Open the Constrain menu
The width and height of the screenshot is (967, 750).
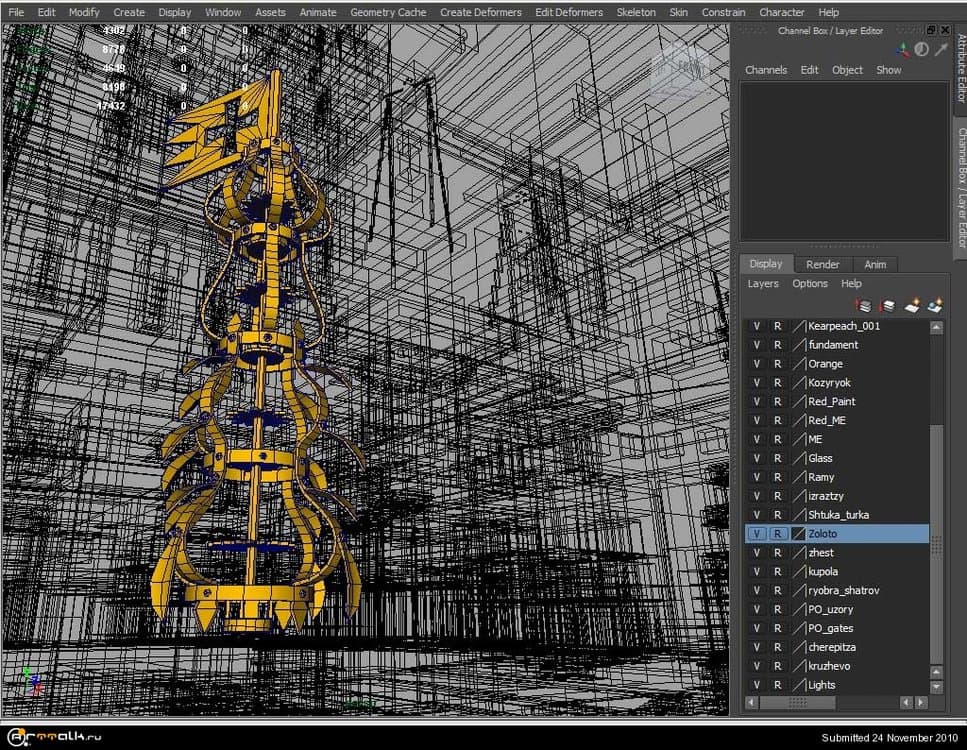tap(723, 12)
